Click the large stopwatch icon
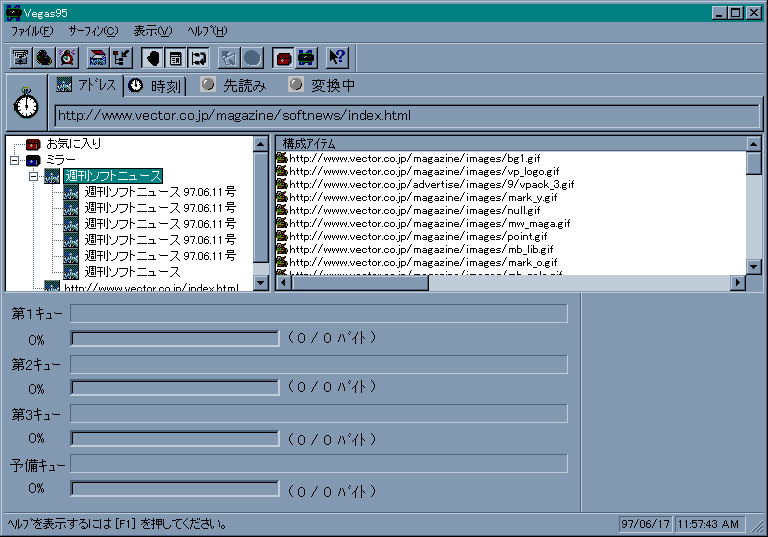The height and width of the screenshot is (537, 768). [x=26, y=103]
